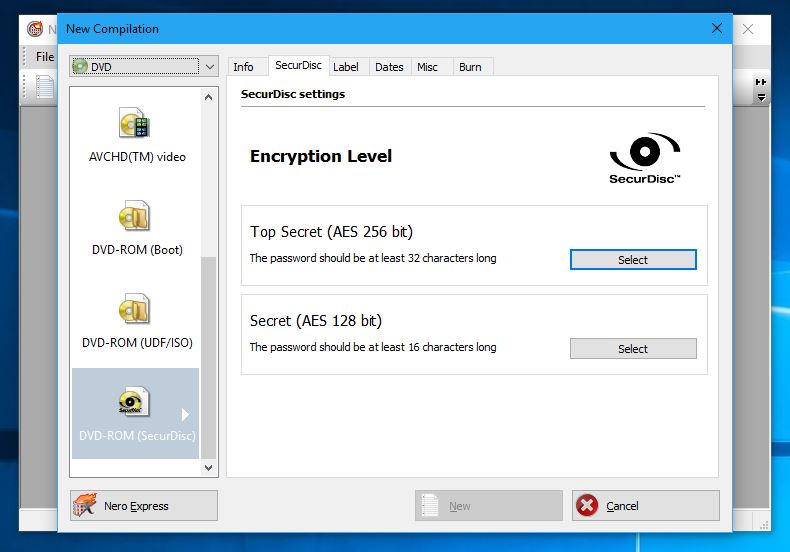790x552 pixels.
Task: Click the Secret (AES 128 bit) heading
Action: click(316, 321)
